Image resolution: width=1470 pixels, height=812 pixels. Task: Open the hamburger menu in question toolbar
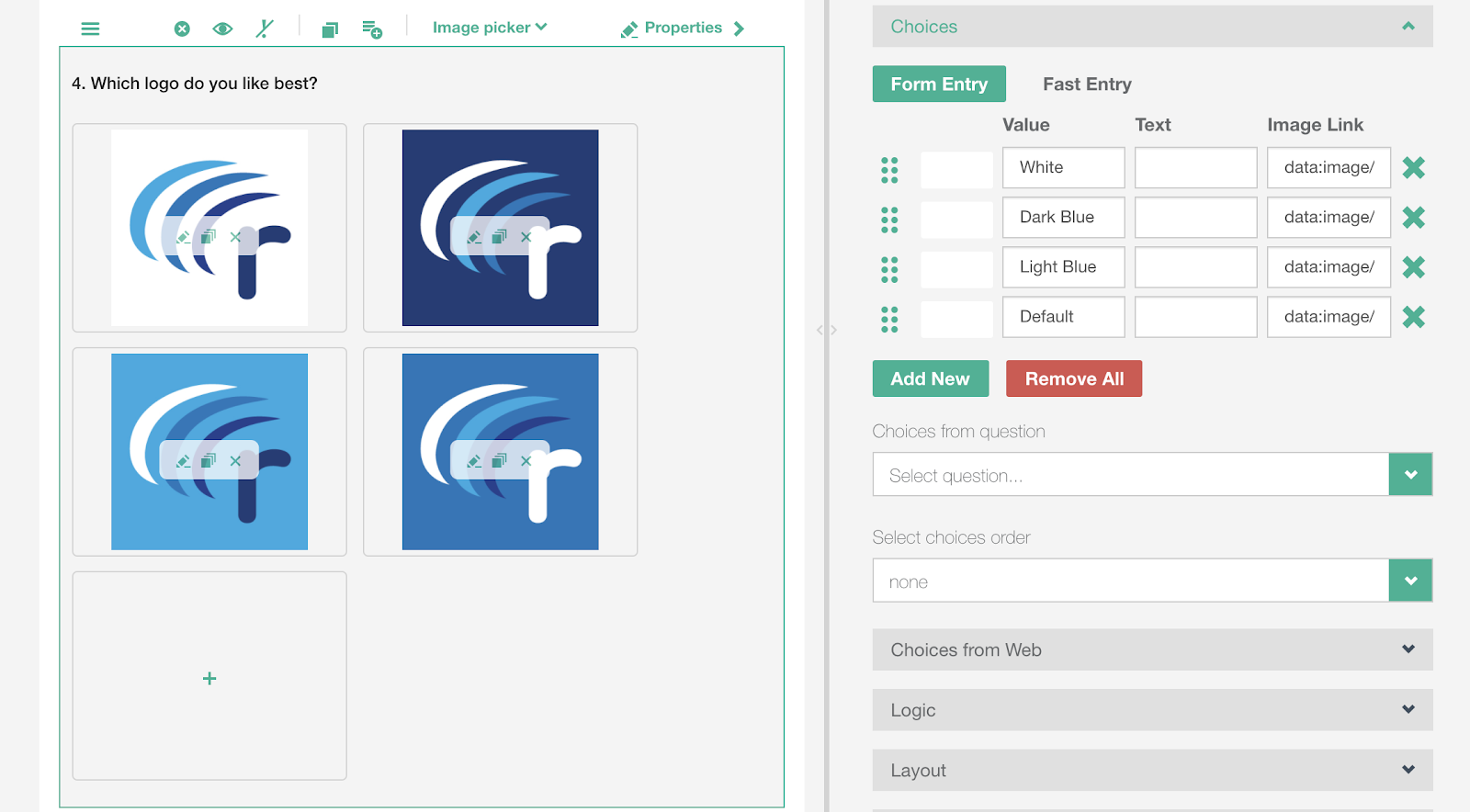pyautogui.click(x=90, y=28)
